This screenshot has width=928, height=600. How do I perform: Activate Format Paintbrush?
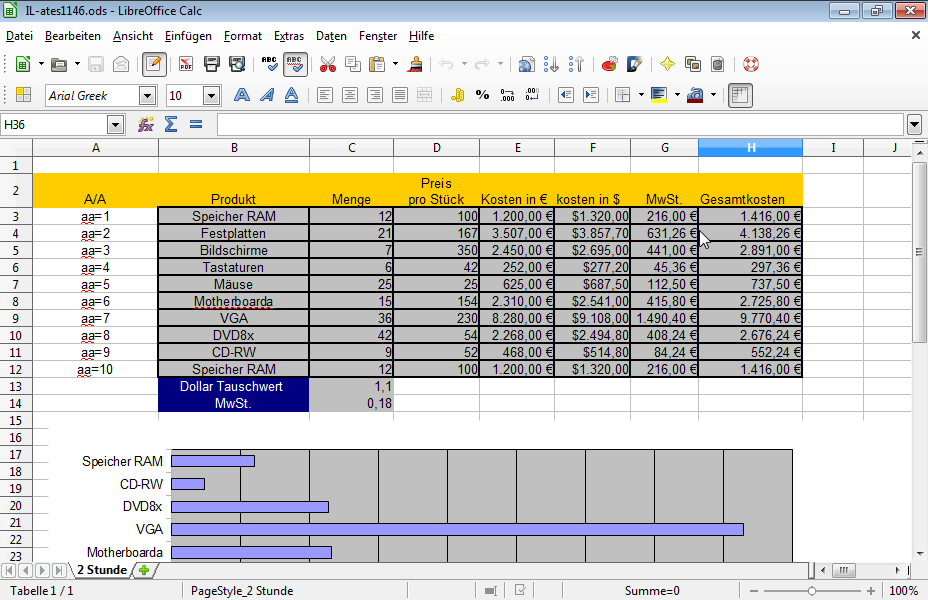click(x=415, y=64)
